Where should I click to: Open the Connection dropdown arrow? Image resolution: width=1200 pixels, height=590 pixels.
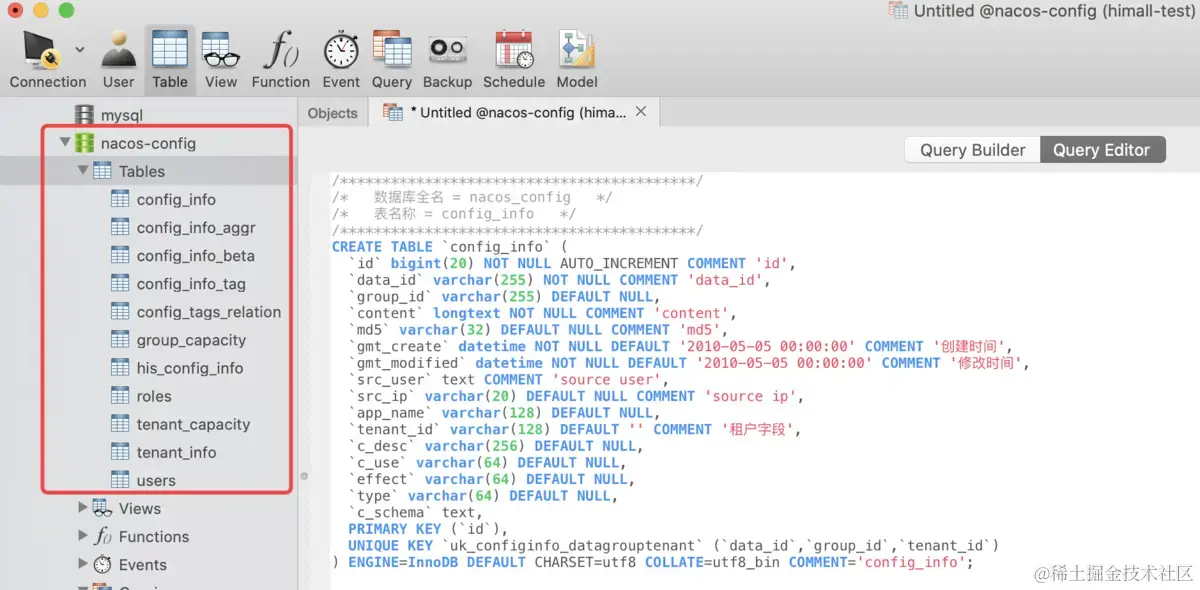coord(80,49)
